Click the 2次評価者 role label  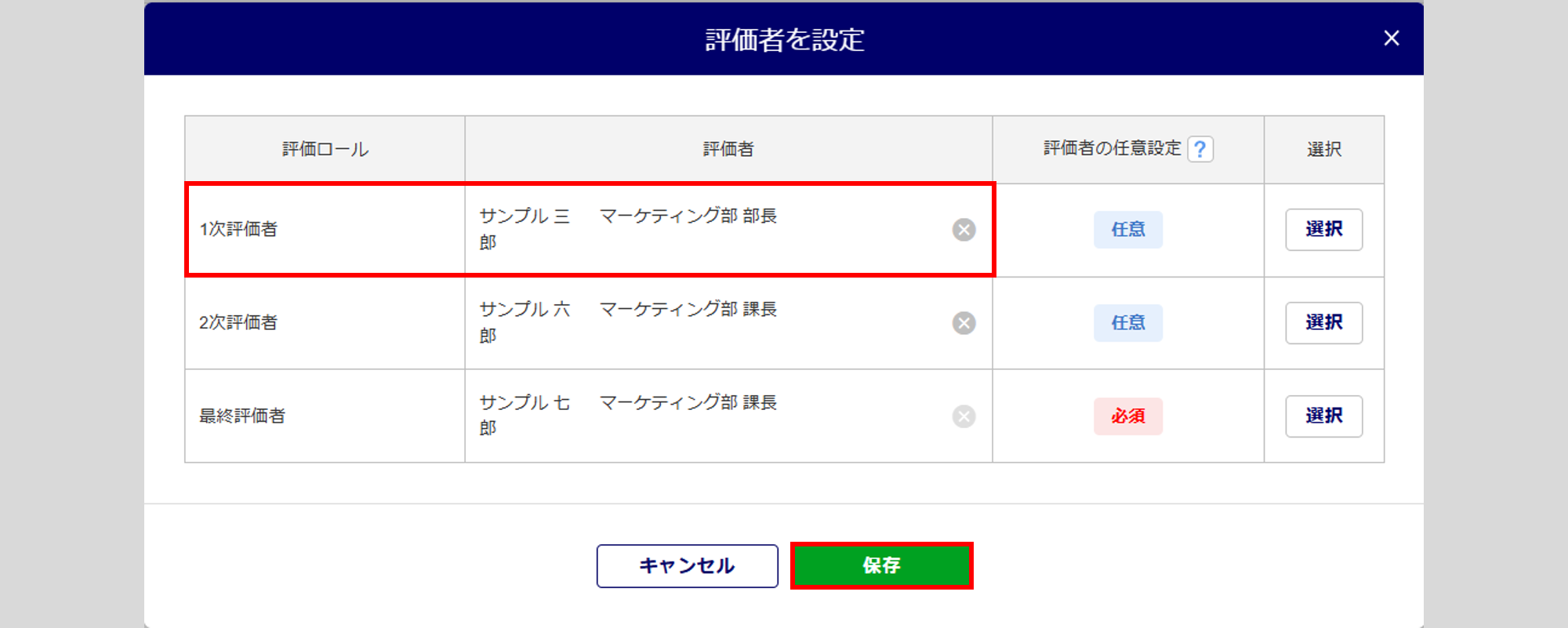[238, 322]
